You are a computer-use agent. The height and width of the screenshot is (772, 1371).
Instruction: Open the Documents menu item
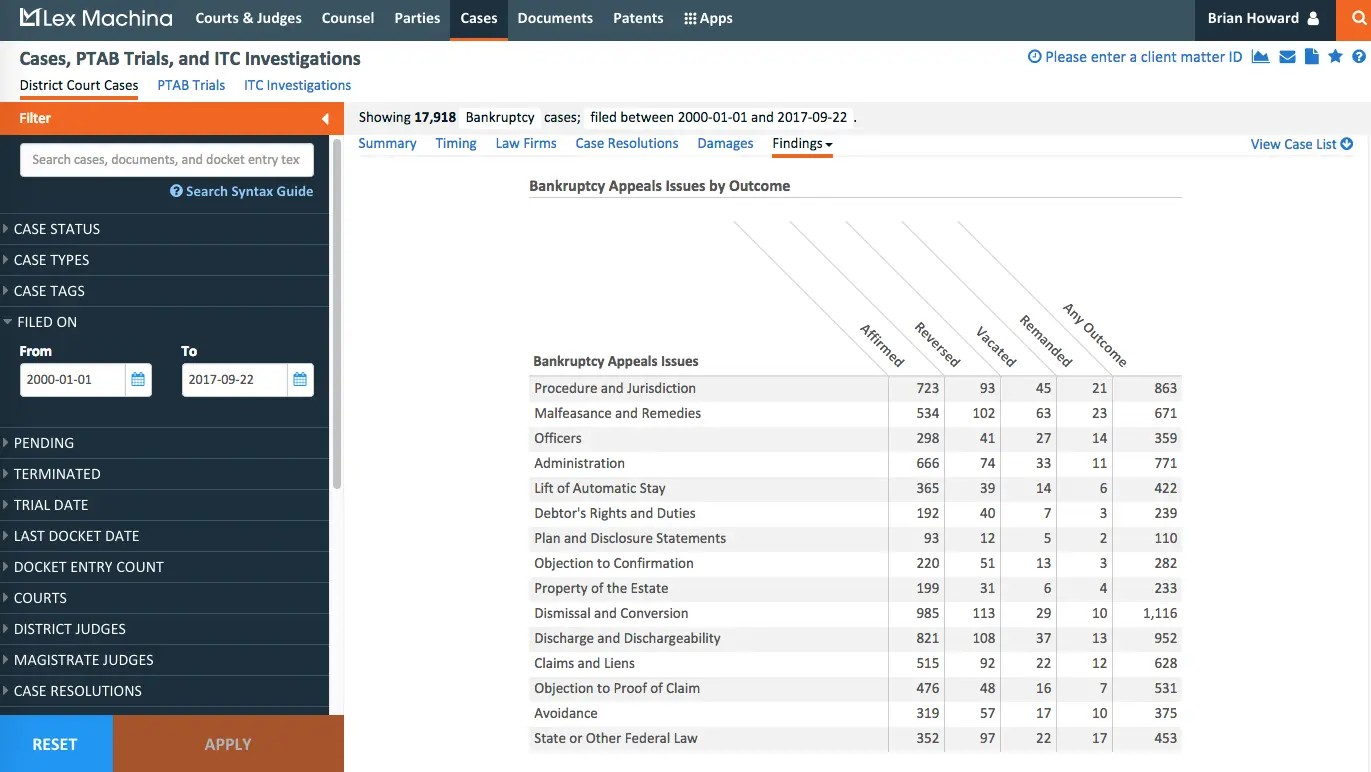click(x=554, y=18)
